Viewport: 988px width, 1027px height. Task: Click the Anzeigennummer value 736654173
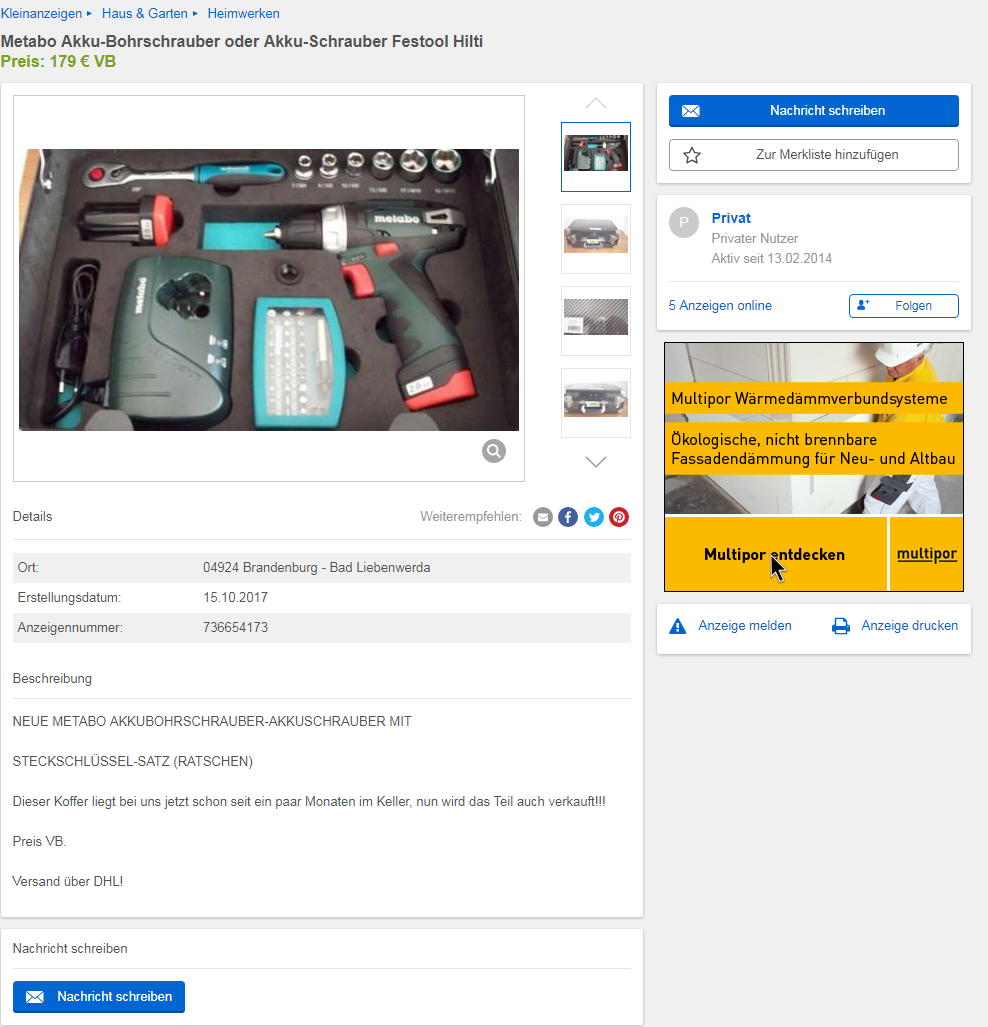click(x=235, y=627)
